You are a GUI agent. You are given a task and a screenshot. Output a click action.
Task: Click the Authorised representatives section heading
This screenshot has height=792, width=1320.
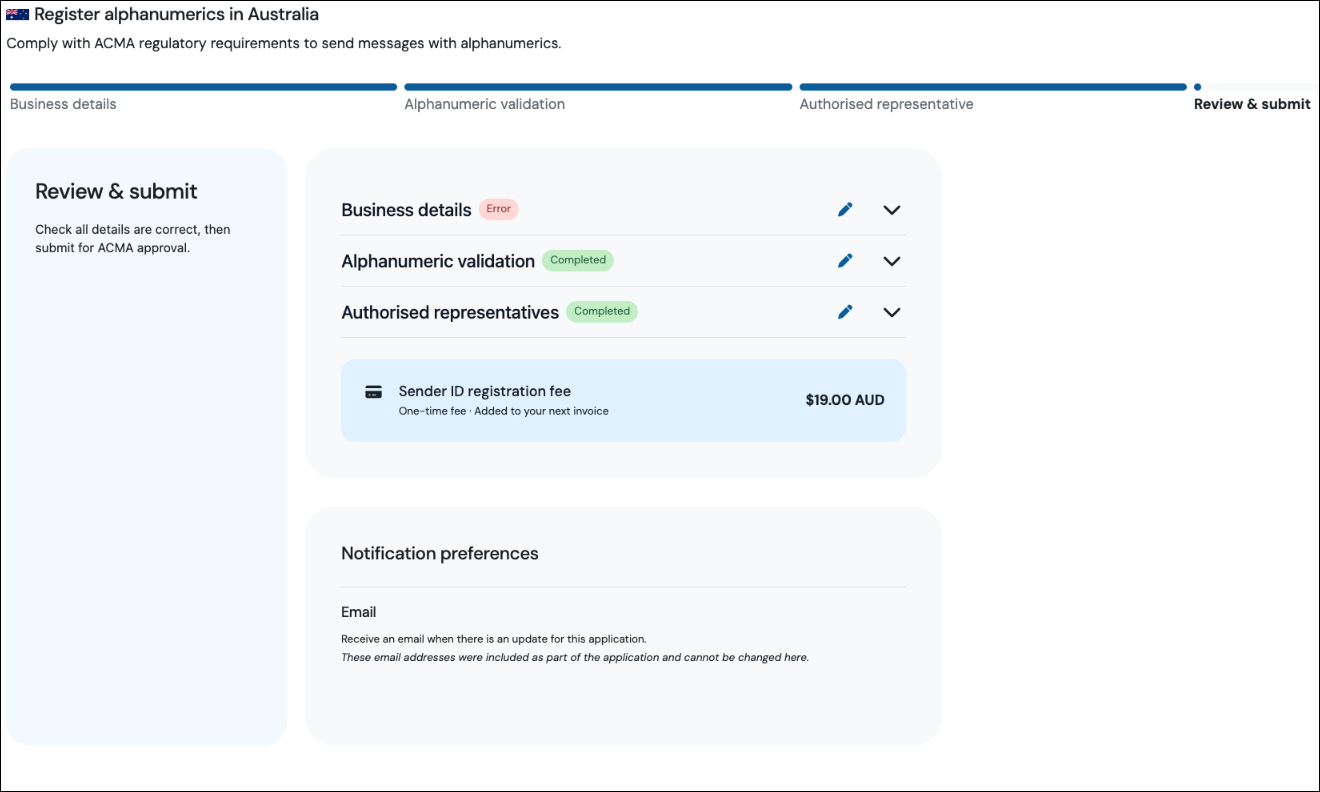click(450, 313)
